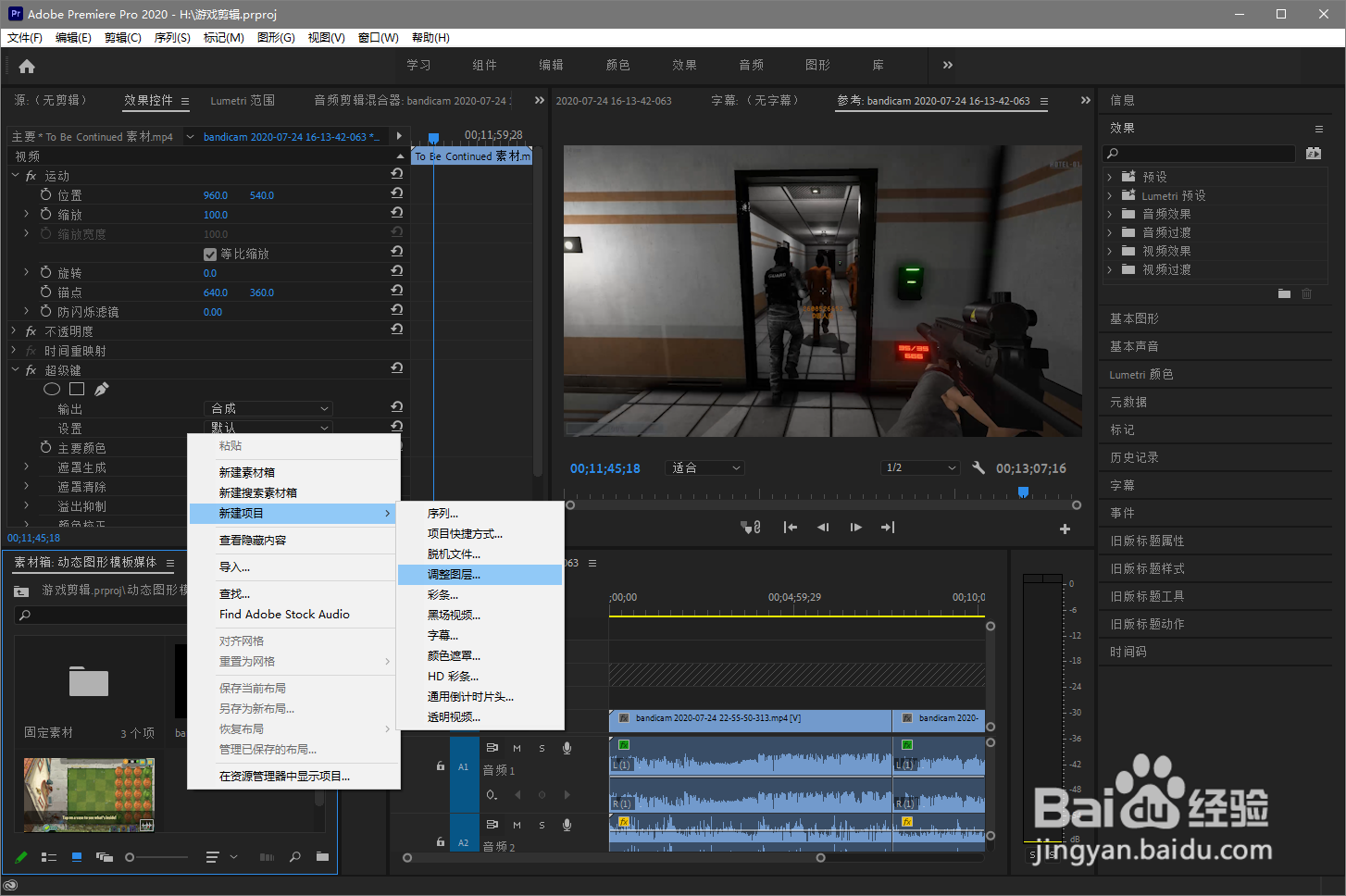Mute audio track A1

pyautogui.click(x=517, y=748)
